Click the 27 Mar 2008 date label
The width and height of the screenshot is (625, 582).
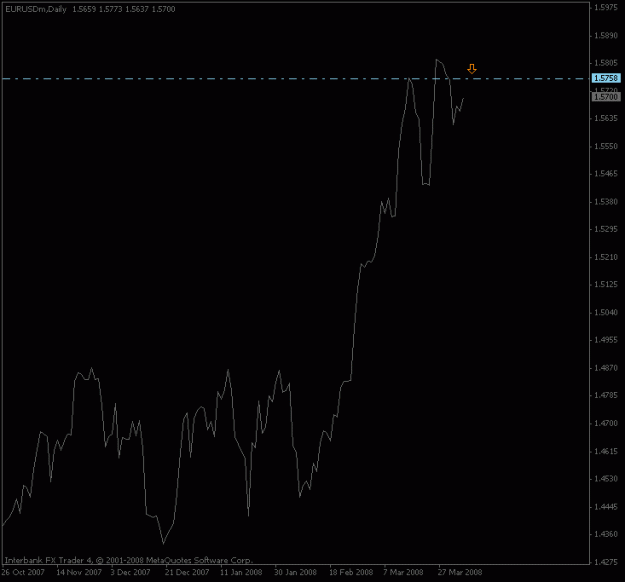(x=460, y=572)
